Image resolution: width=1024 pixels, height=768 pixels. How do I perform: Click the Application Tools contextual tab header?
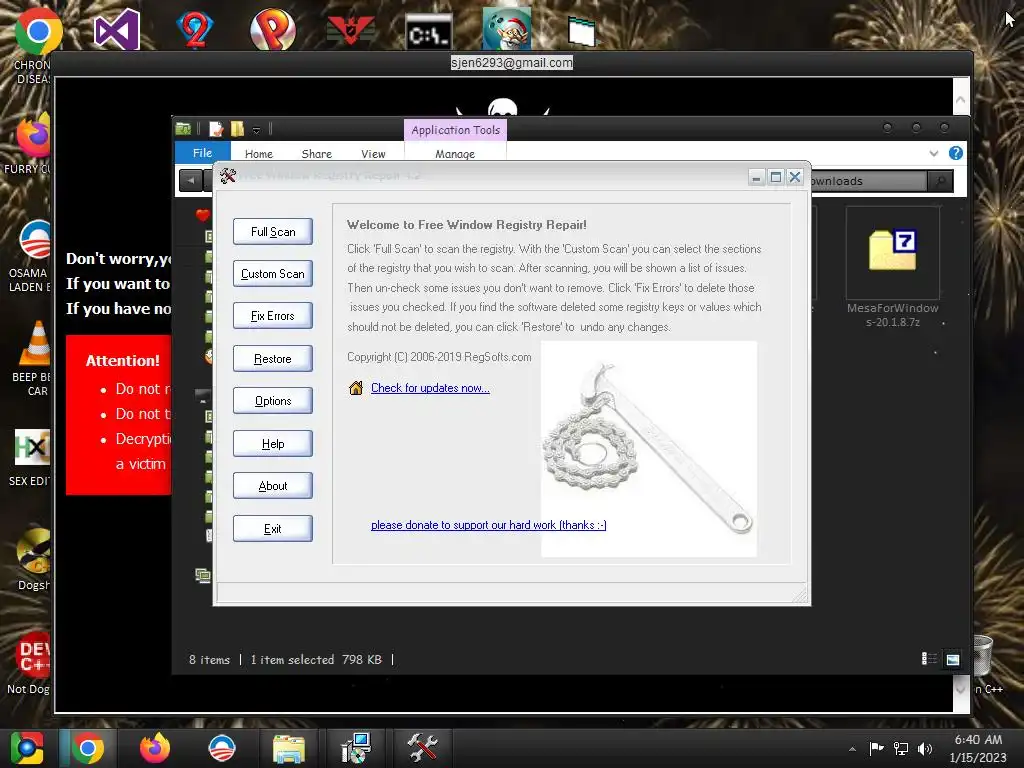pyautogui.click(x=456, y=130)
